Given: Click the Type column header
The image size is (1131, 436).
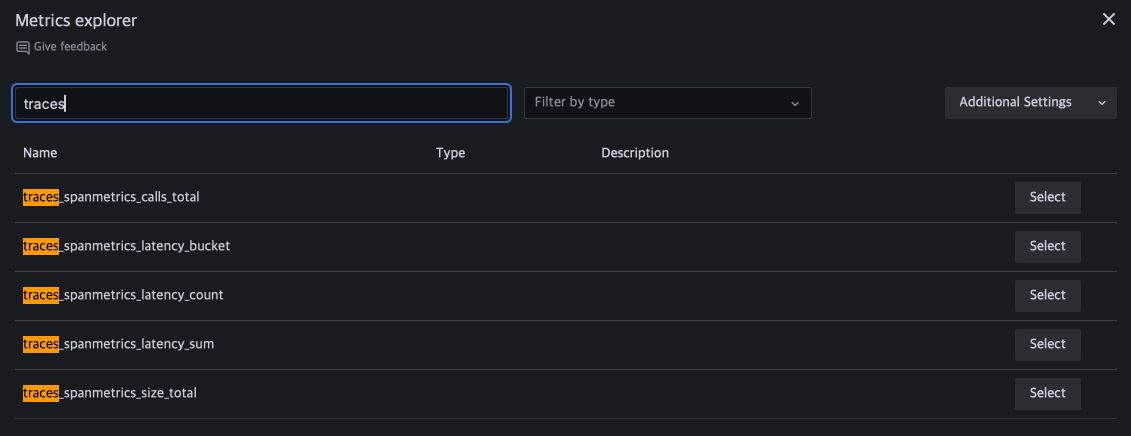Looking at the screenshot, I should pos(450,153).
